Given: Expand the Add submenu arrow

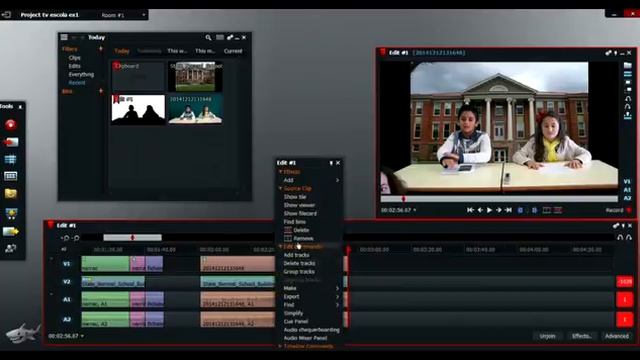Looking at the screenshot, I should pyautogui.click(x=337, y=180).
